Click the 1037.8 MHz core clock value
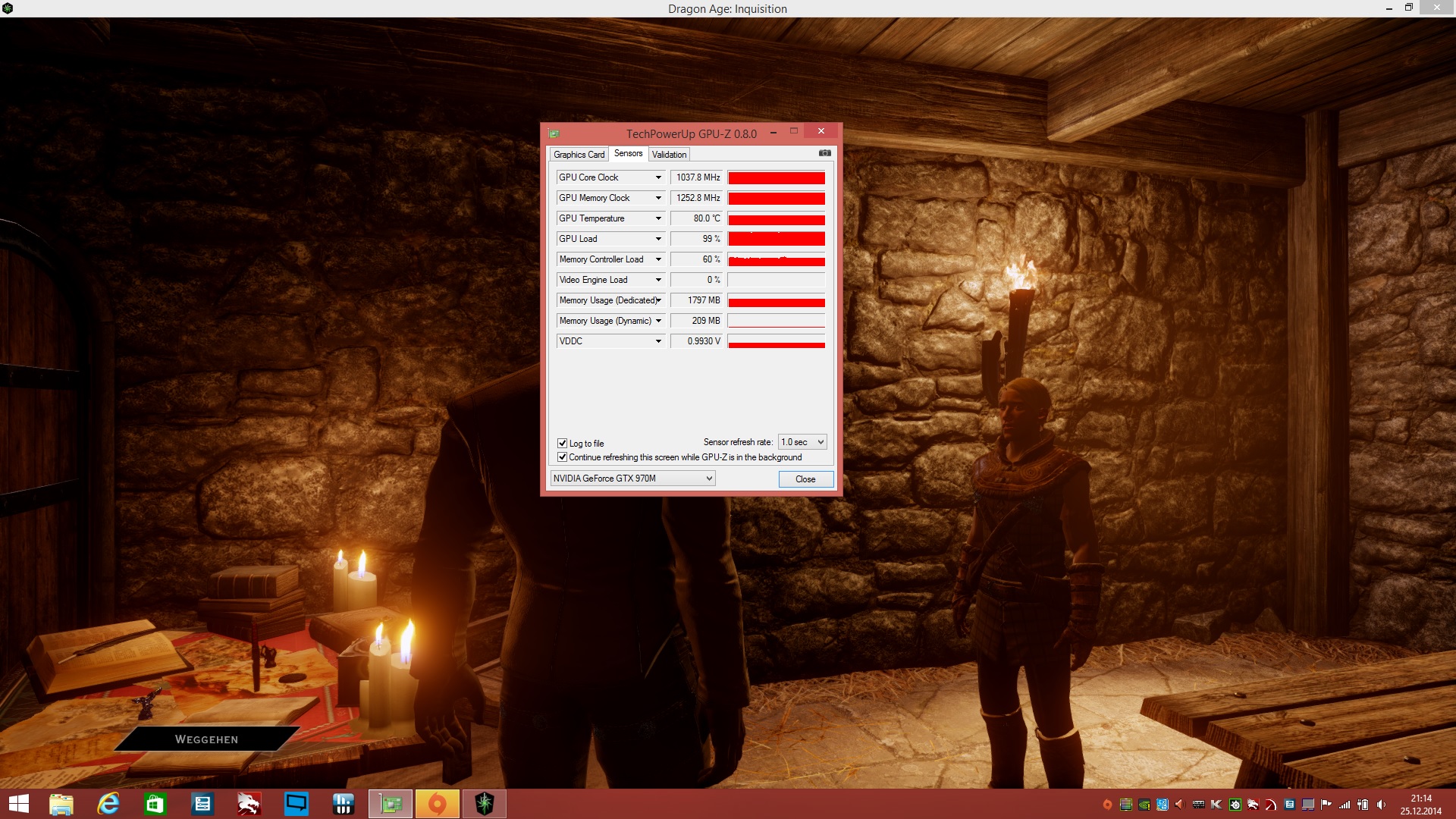This screenshot has height=819, width=1456. coord(696,177)
